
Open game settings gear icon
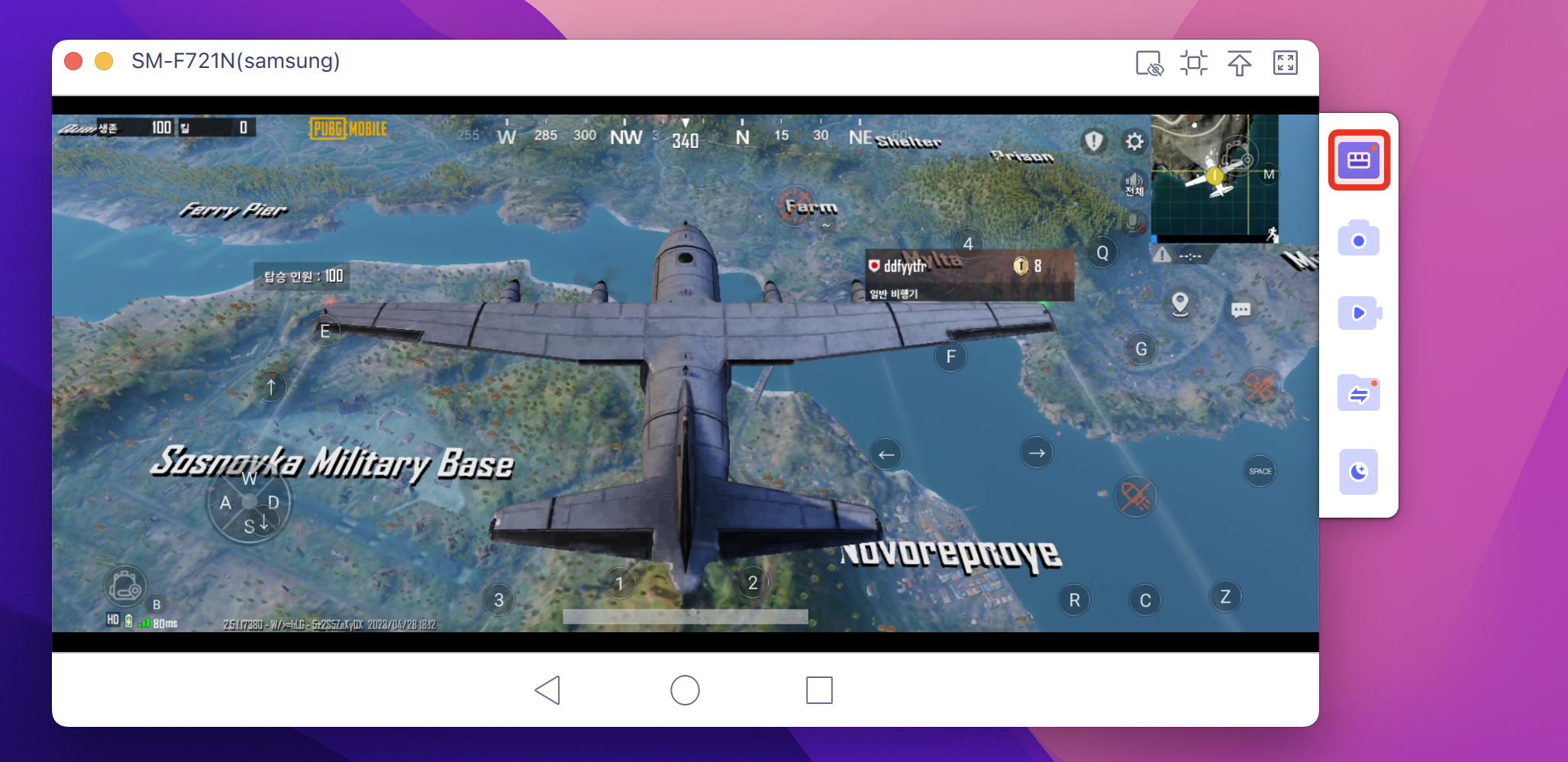(1134, 142)
